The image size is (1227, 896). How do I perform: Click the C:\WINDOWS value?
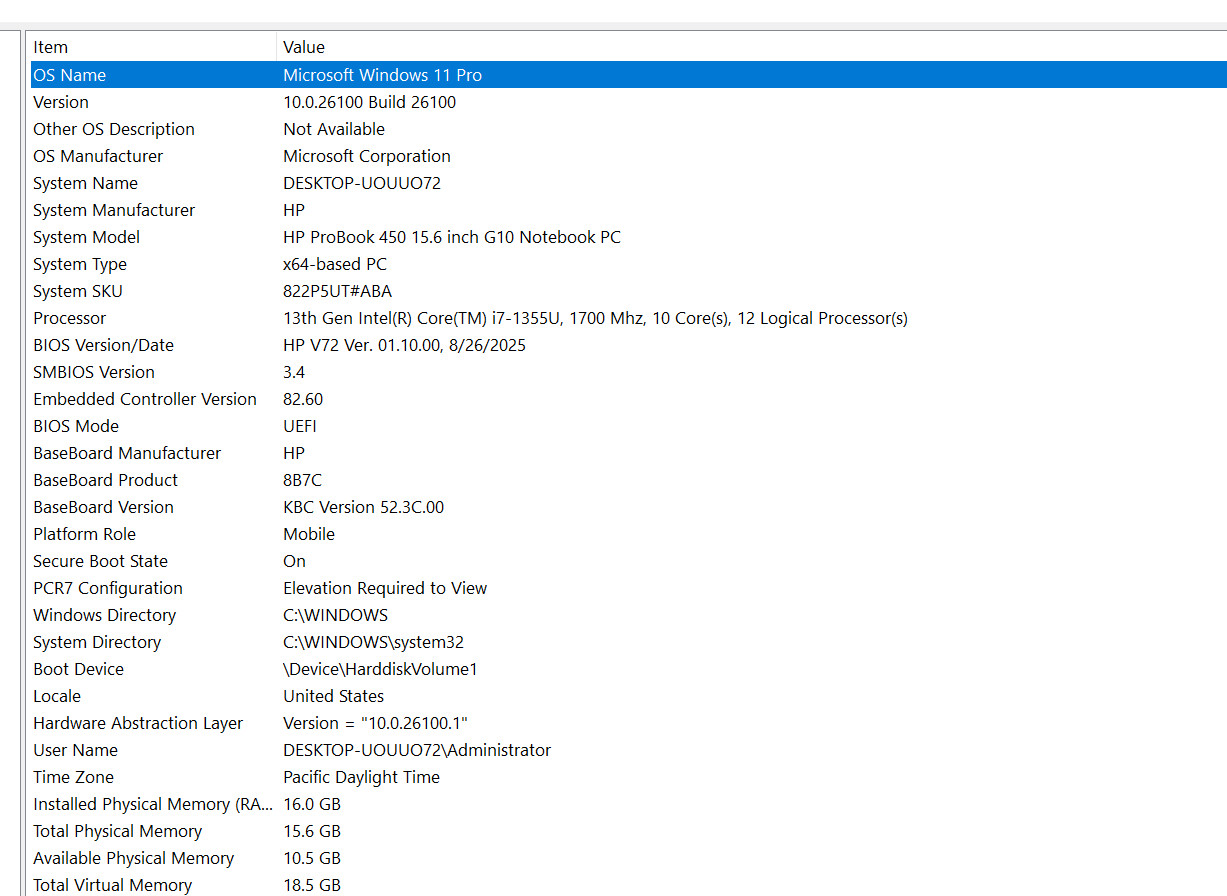click(335, 615)
